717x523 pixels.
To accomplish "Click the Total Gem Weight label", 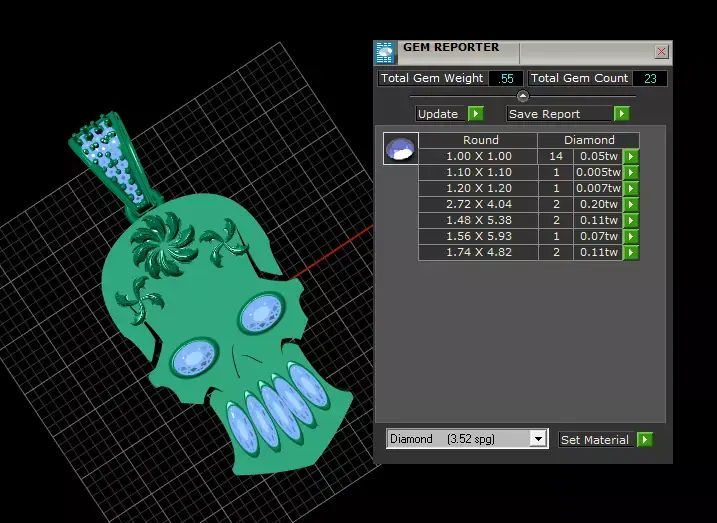I will pyautogui.click(x=432, y=78).
